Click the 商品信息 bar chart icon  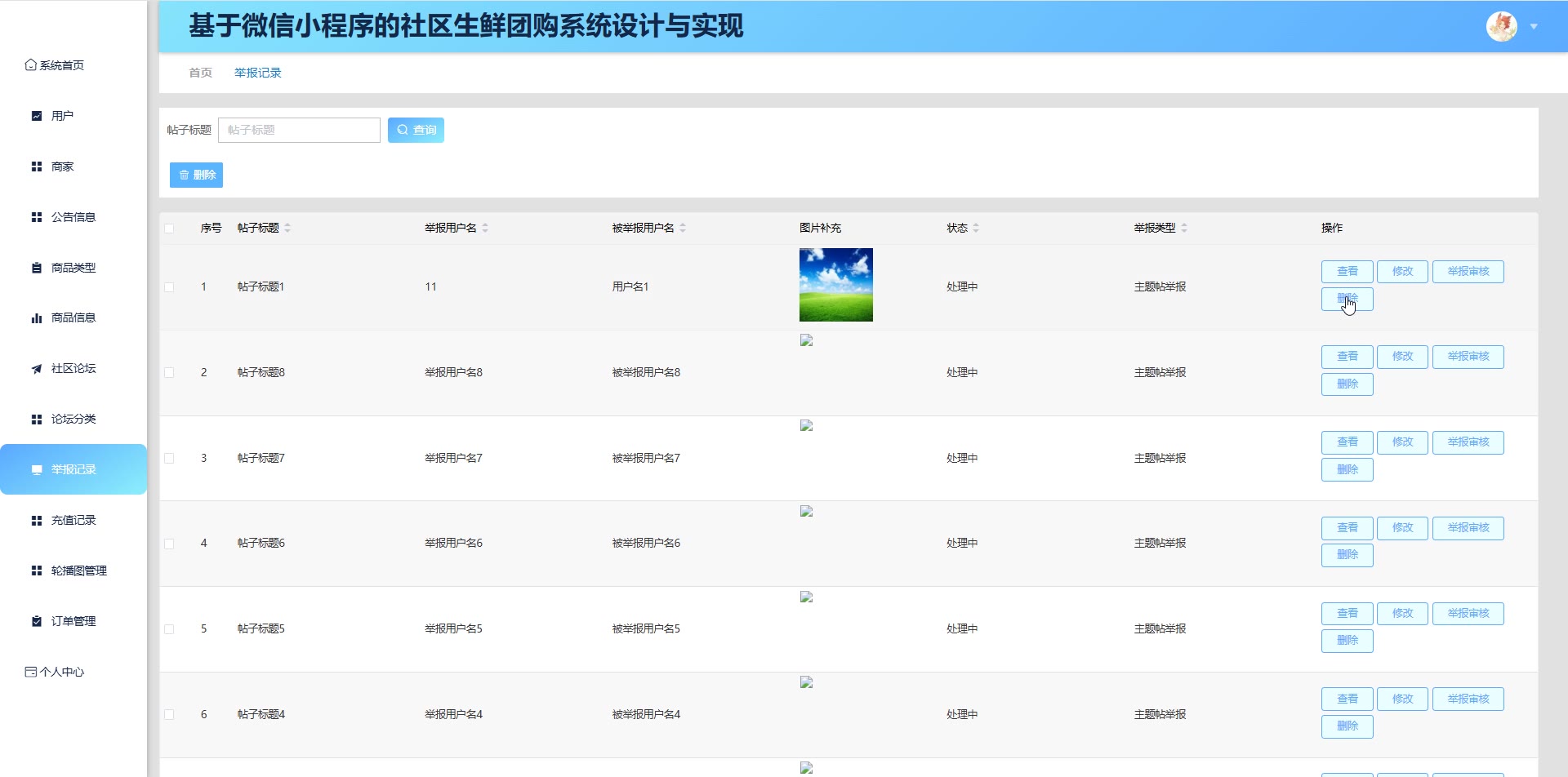click(x=37, y=318)
